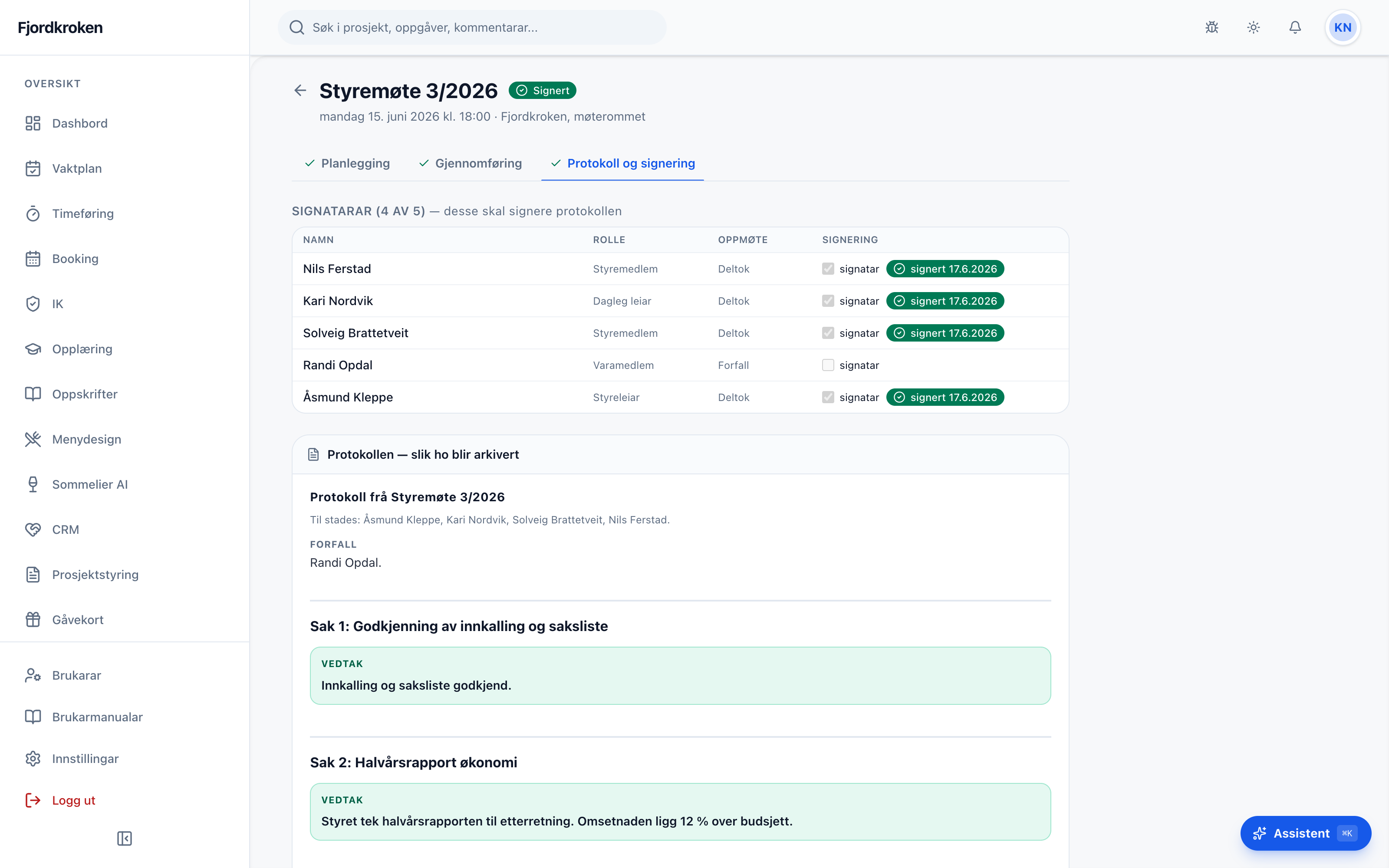Open Sommelier AI in the sidebar
Viewport: 1389px width, 868px height.
coord(125,484)
